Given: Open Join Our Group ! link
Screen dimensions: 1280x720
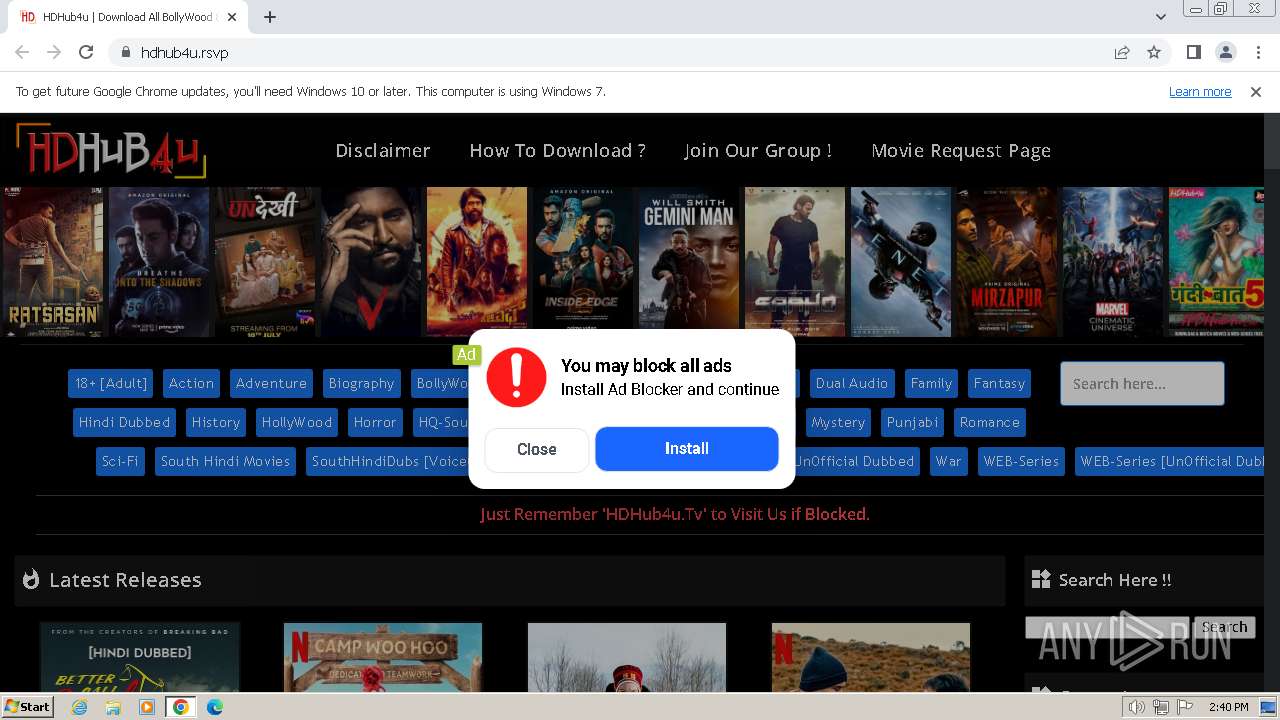Looking at the screenshot, I should 758,151.
